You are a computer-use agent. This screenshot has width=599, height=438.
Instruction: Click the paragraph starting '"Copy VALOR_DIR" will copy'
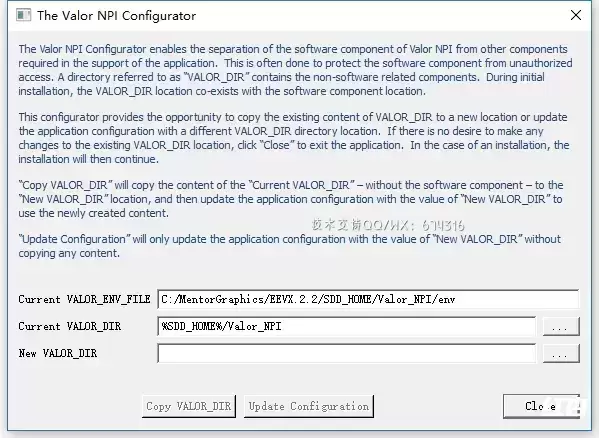coord(291,199)
